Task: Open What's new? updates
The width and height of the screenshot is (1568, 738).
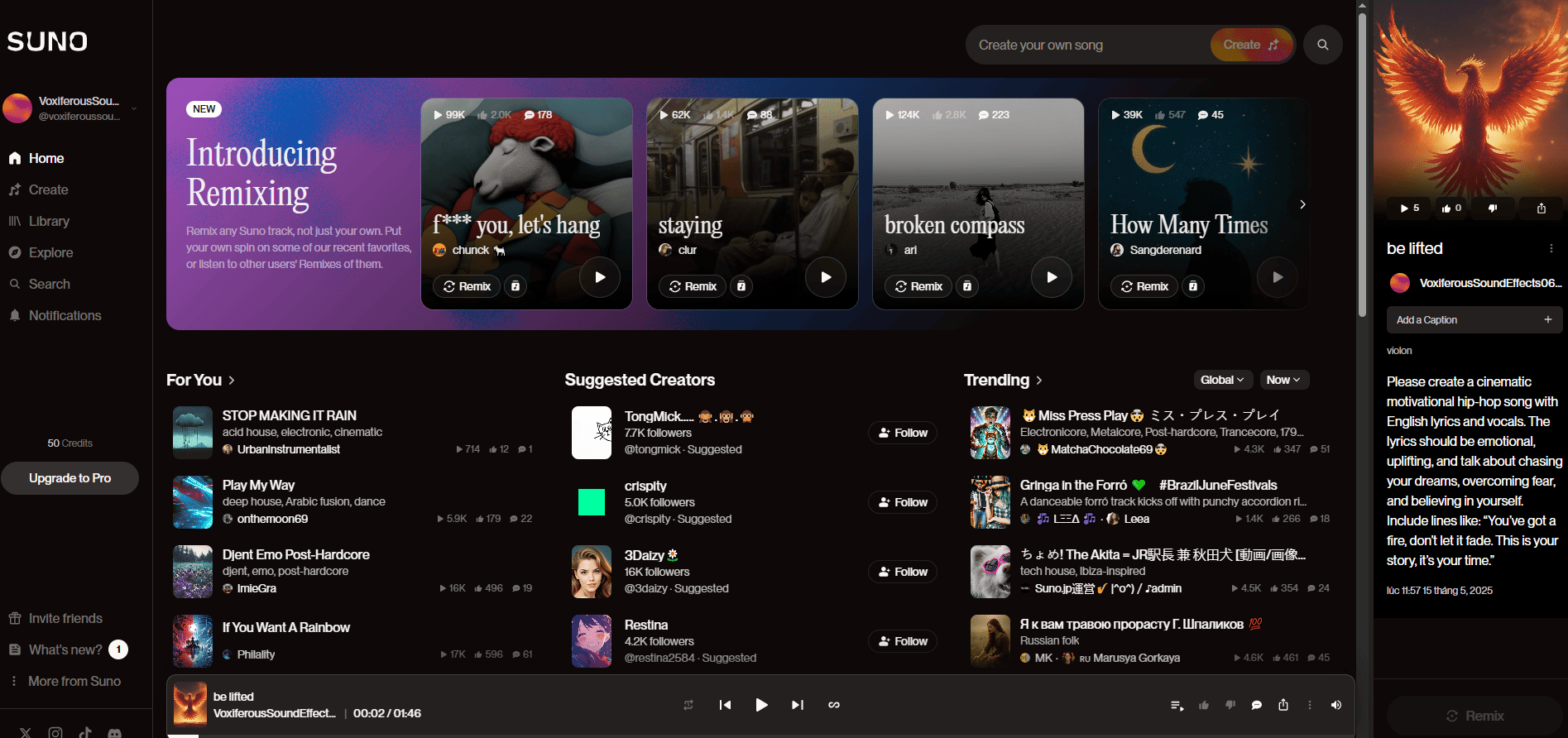Action: (67, 649)
